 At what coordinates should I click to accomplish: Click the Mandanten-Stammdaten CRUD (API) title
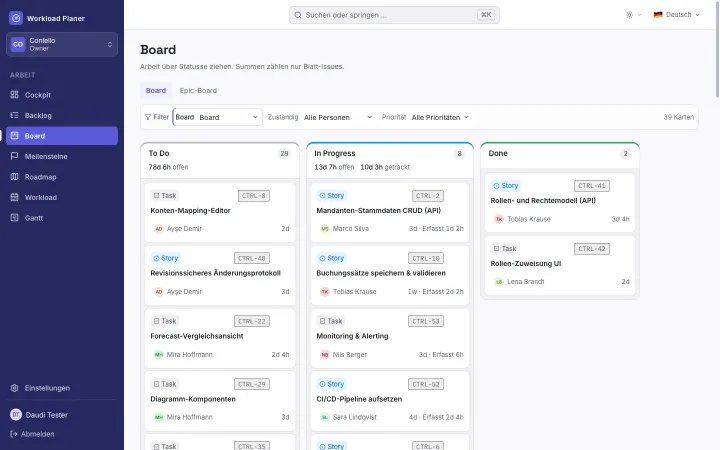point(378,210)
